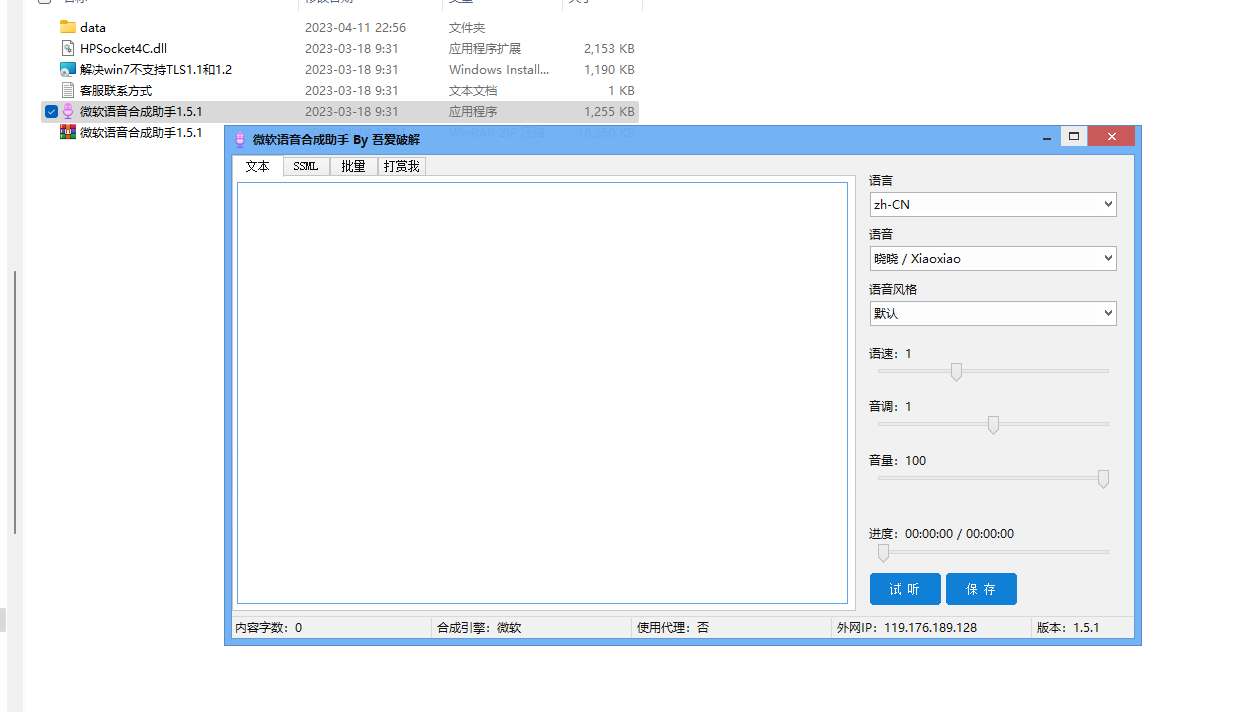Screen dimensions: 1243x712
Task: Select the data folder name
Action: [x=93, y=27]
